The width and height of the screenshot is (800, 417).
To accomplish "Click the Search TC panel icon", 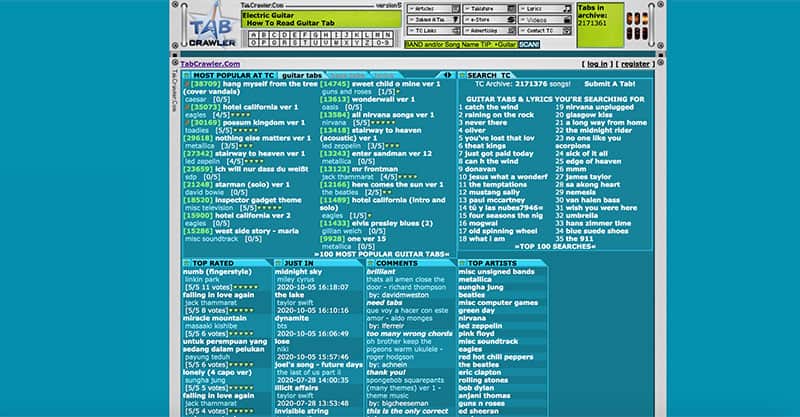I will [462, 75].
